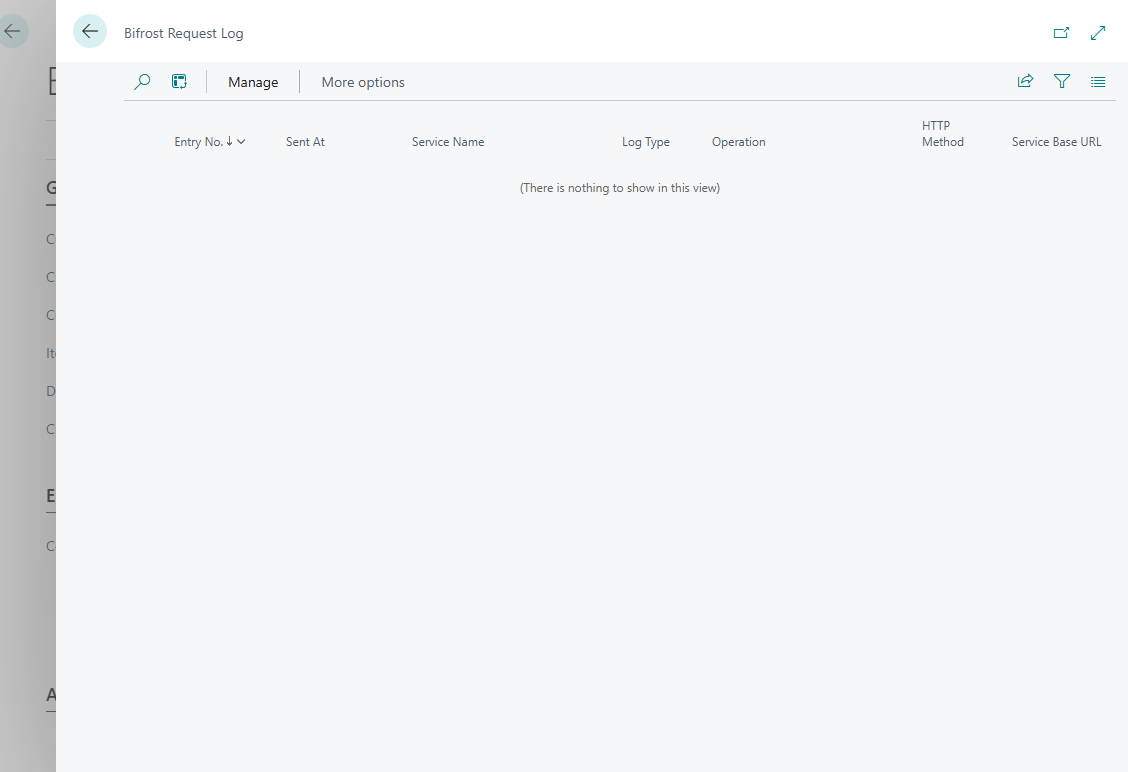Click the Bifrost Request Log page title
Viewport: 1128px width, 772px height.
pyautogui.click(x=183, y=33)
